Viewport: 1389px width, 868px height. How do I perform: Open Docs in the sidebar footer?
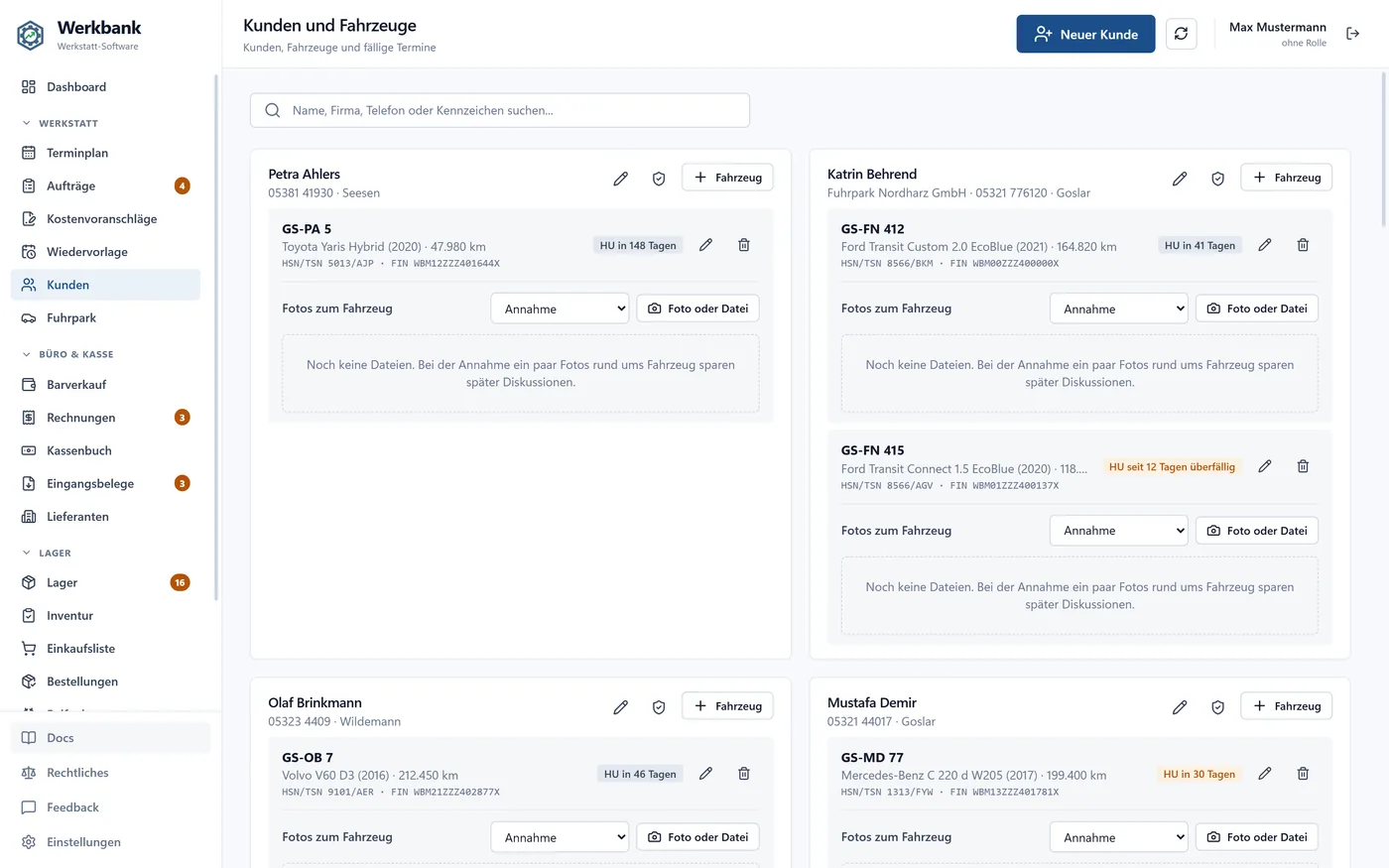pos(110,738)
